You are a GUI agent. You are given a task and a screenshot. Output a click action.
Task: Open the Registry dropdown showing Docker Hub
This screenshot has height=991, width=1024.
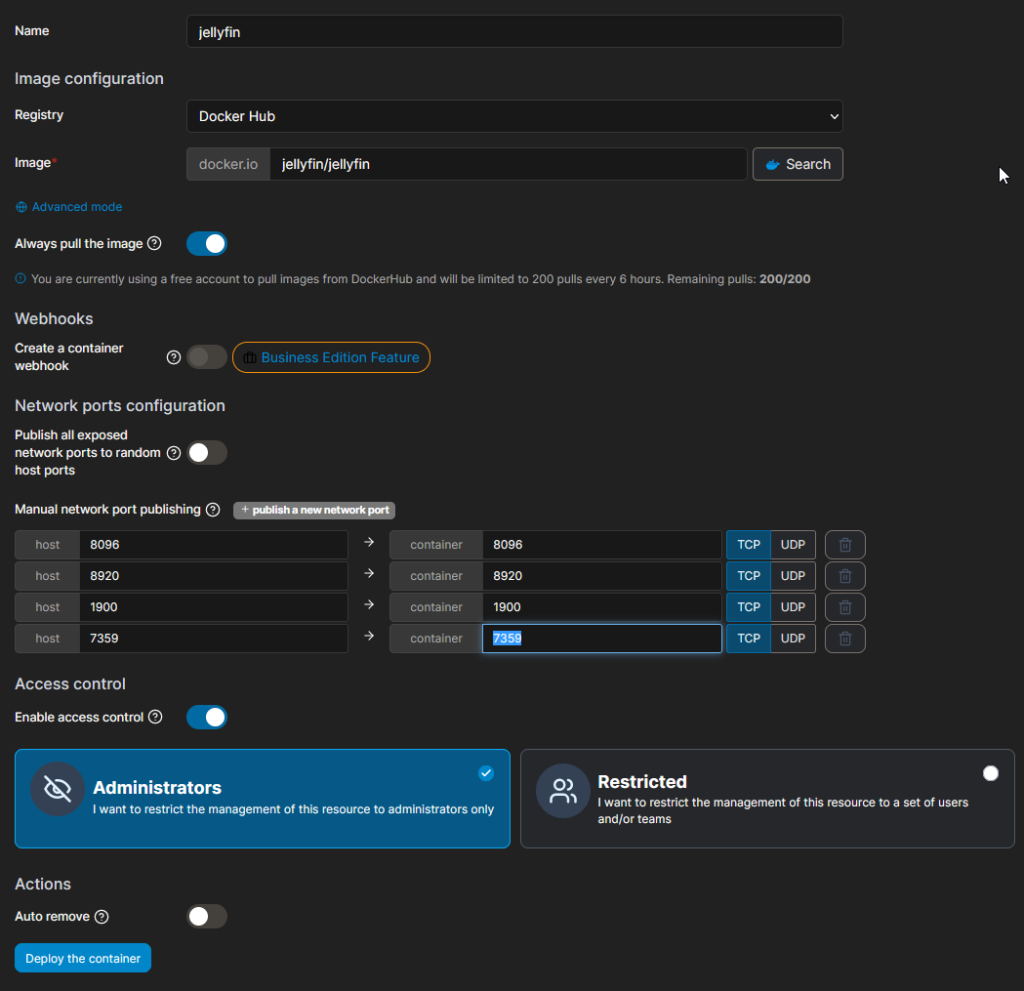[515, 116]
